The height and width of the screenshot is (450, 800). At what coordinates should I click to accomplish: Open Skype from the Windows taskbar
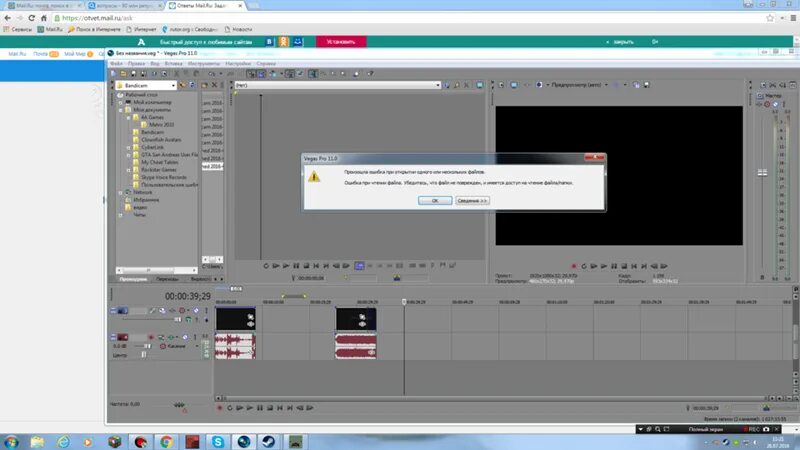218,442
